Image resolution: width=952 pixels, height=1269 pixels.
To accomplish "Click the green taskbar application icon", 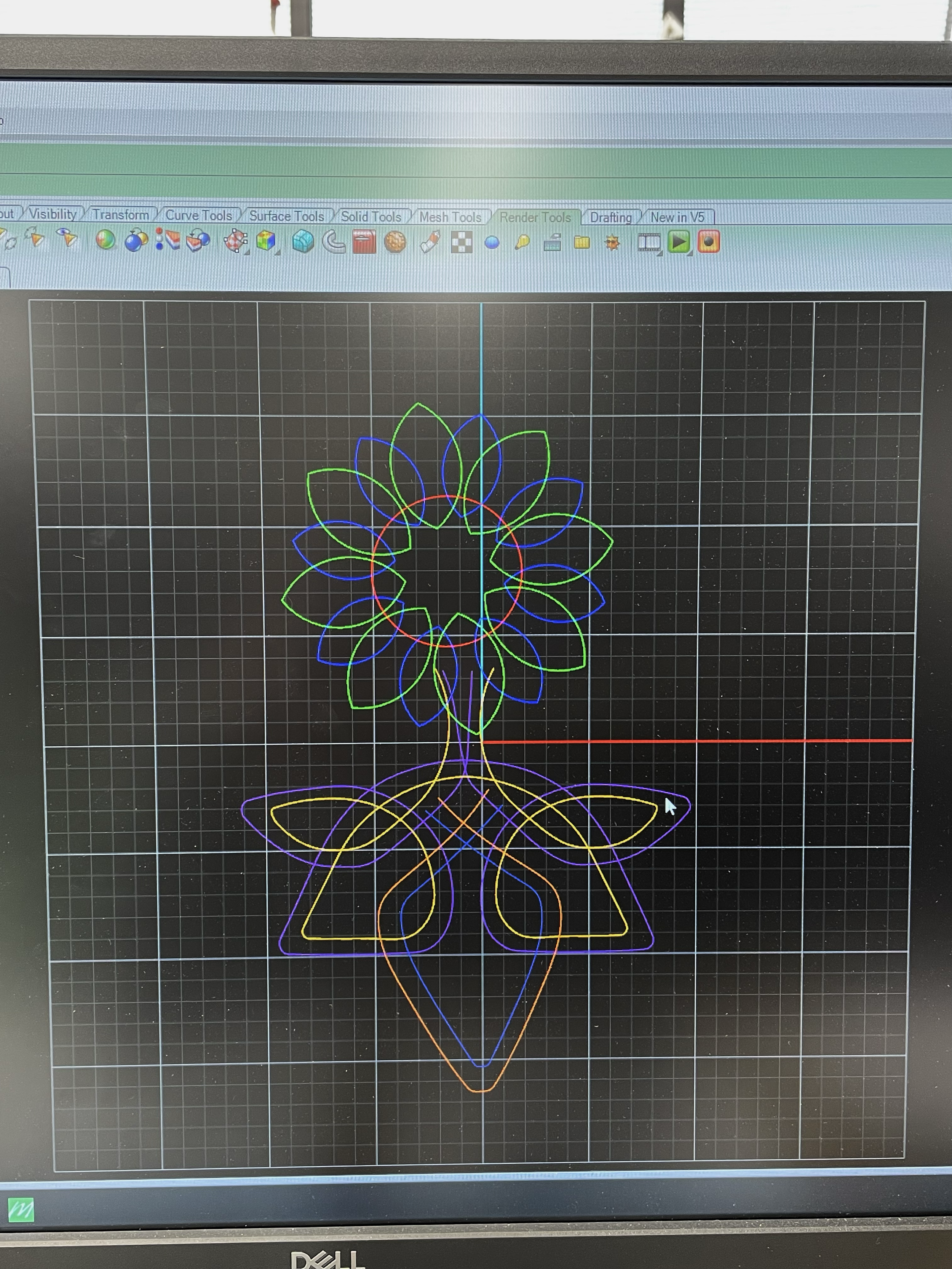I will 21,1210.
